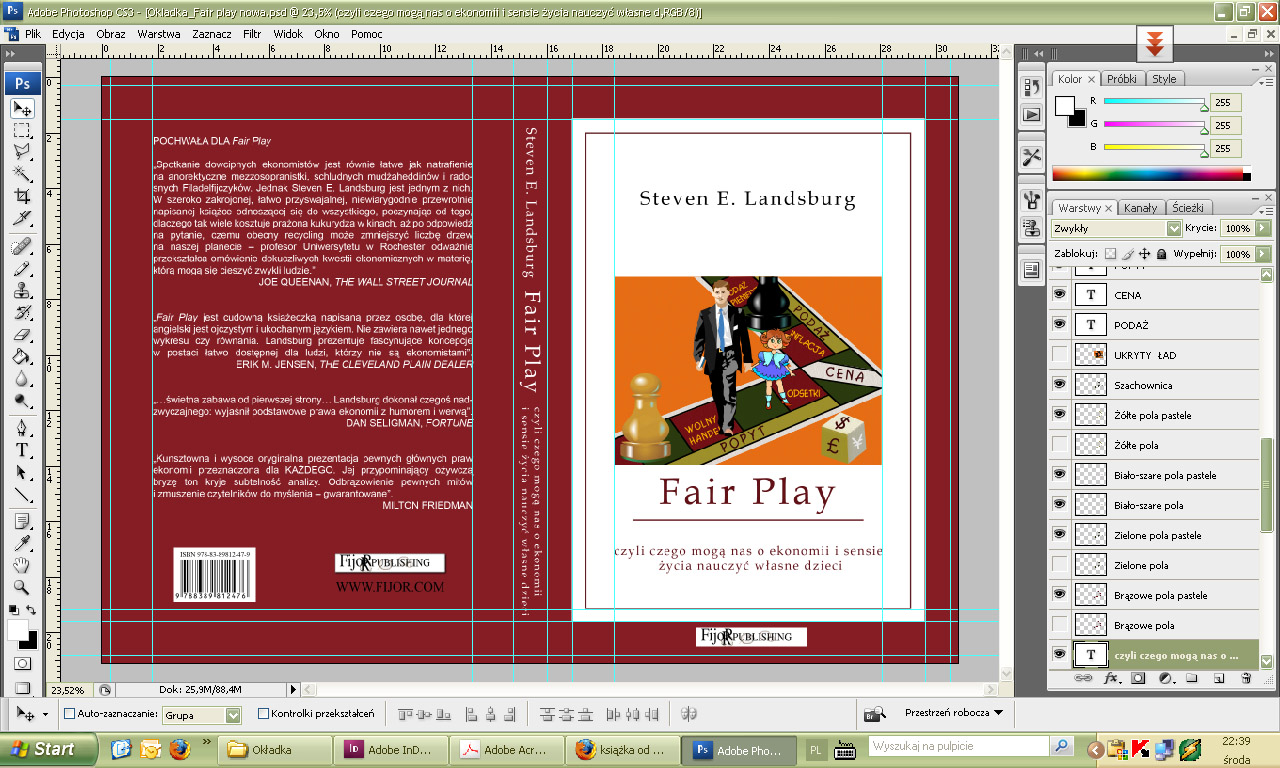Select the Crop tool
Image resolution: width=1280 pixels, height=768 pixels.
(22, 197)
